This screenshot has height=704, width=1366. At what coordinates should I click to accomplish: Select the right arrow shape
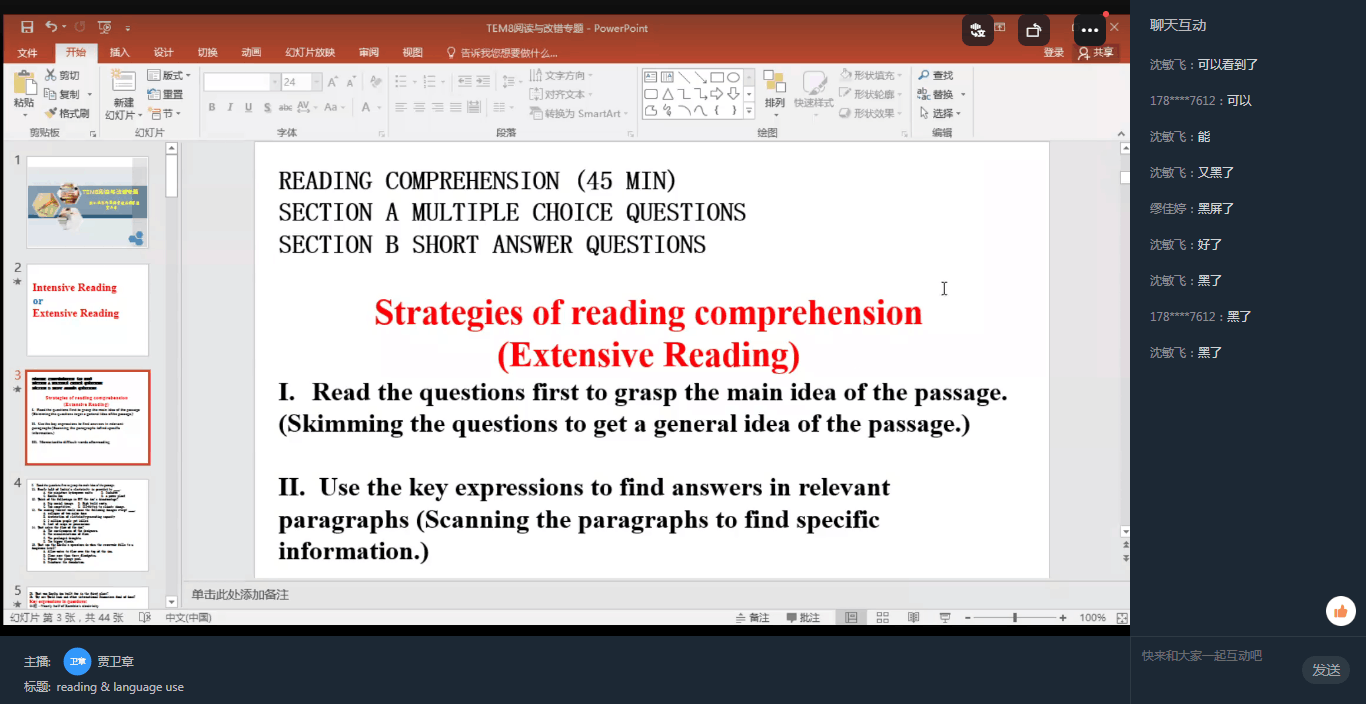717,94
